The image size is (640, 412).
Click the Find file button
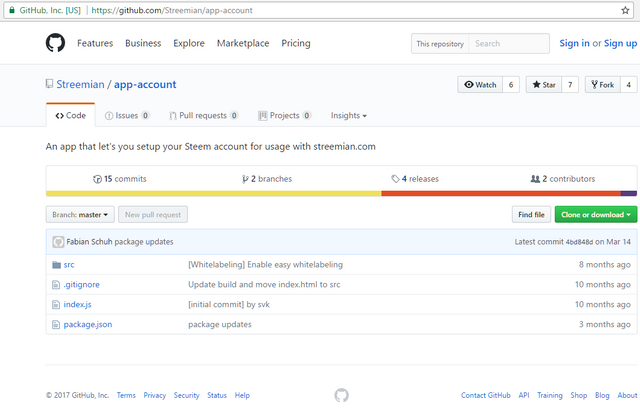click(x=531, y=214)
